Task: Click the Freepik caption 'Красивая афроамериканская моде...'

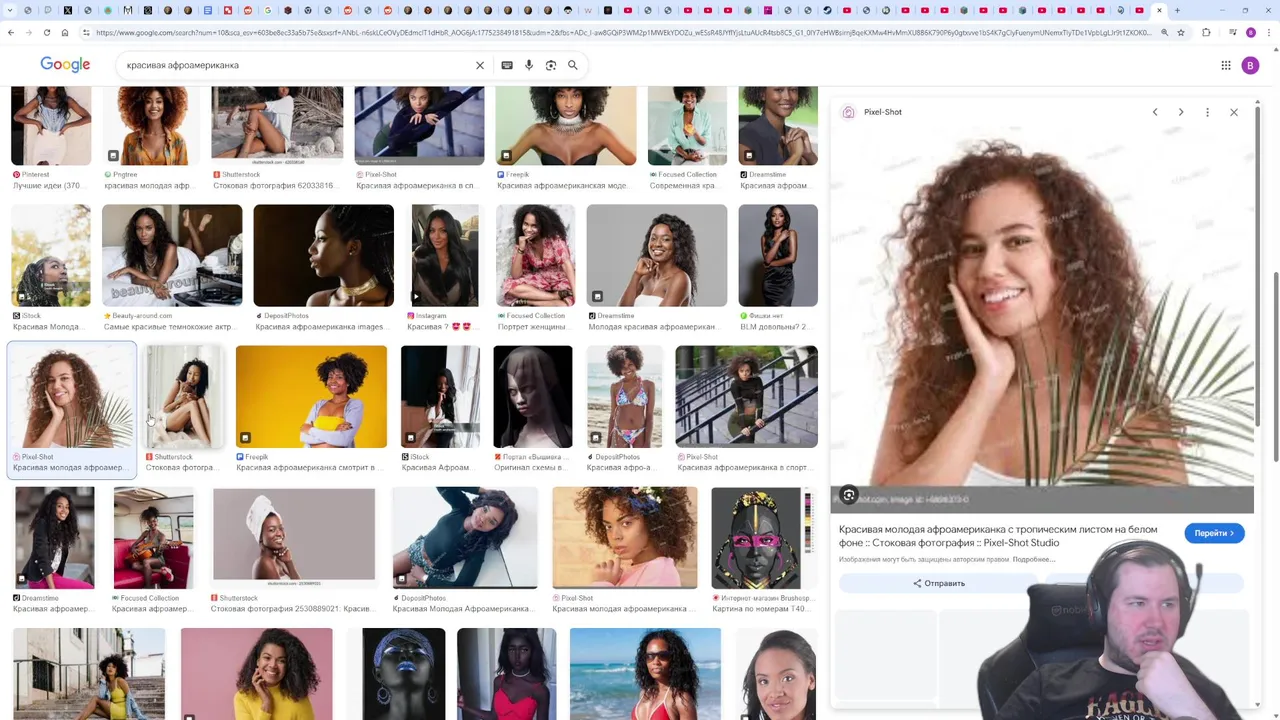Action: pos(563,186)
